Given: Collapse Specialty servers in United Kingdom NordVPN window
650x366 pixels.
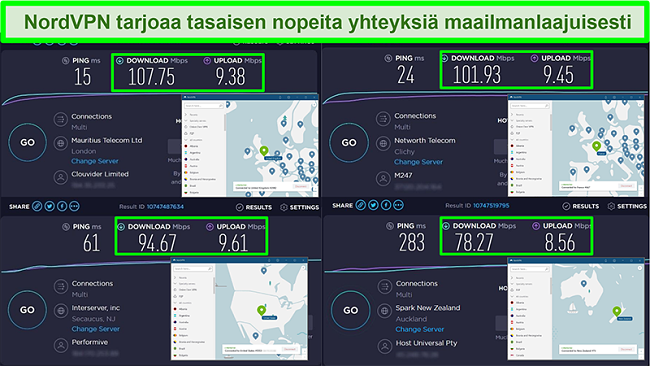Looking at the screenshot, I should point(186,121).
